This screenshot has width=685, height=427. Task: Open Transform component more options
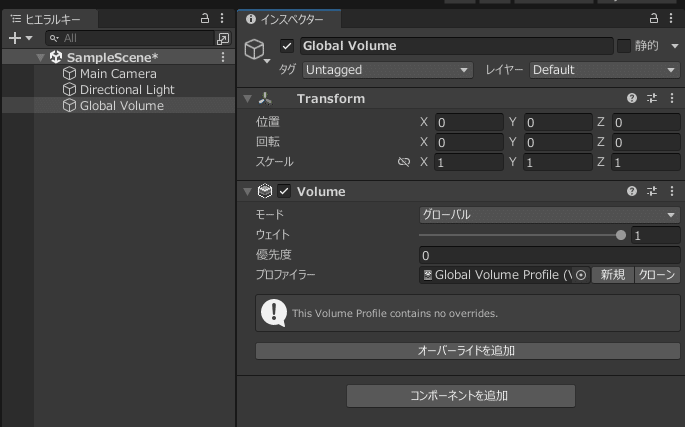pyautogui.click(x=672, y=98)
